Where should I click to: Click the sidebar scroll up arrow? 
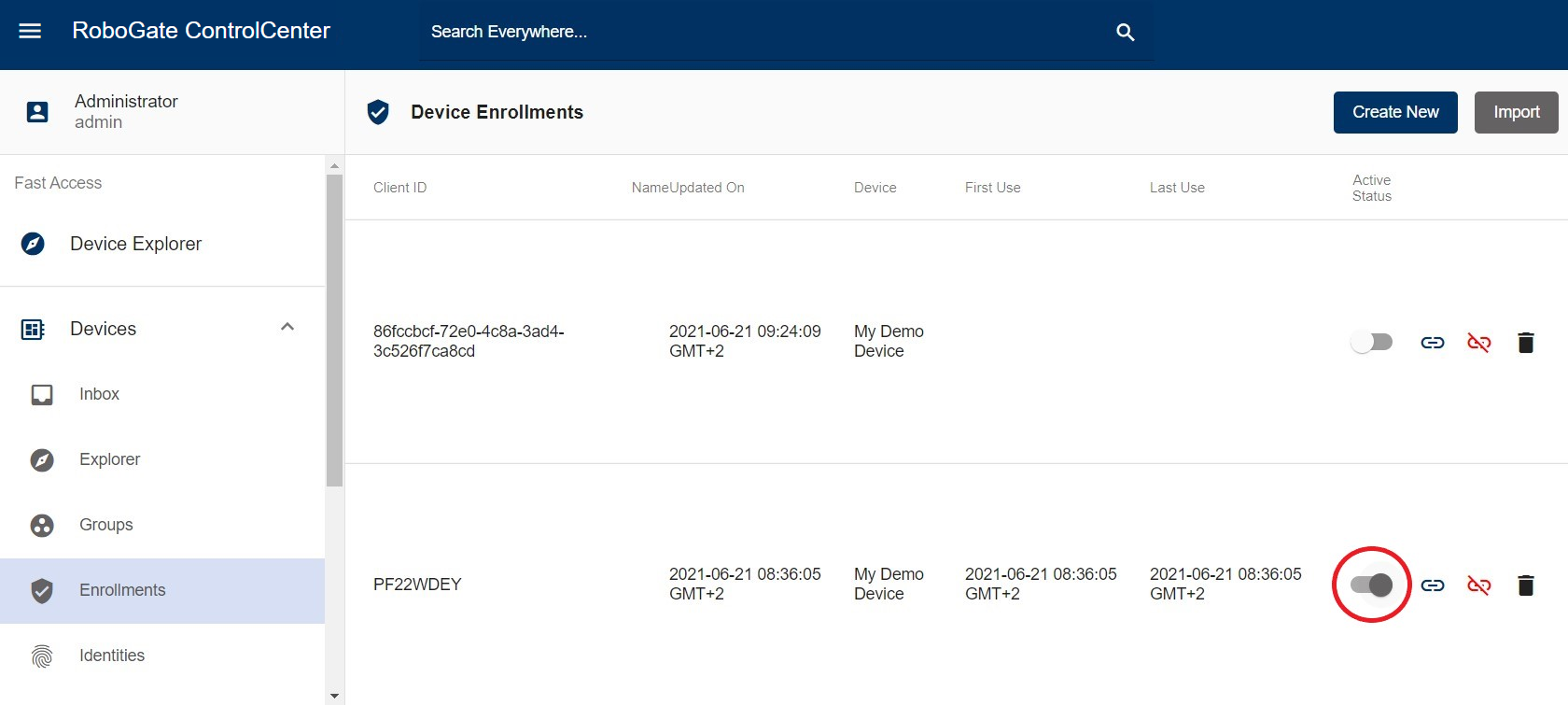click(335, 165)
